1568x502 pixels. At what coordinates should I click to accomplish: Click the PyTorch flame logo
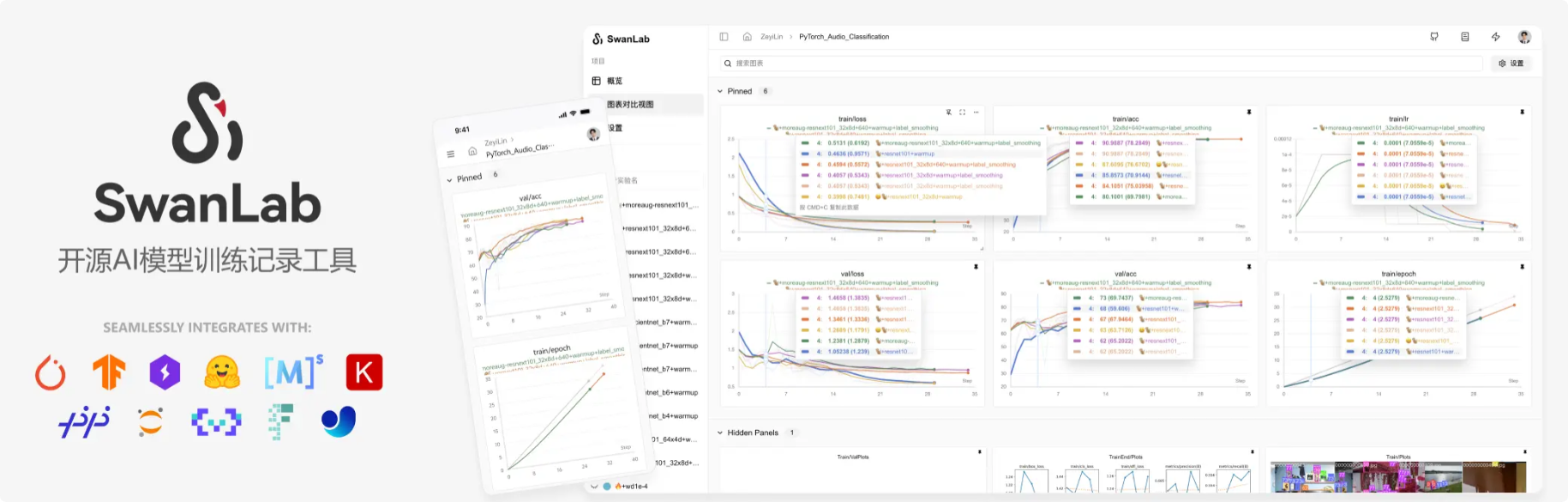tap(51, 372)
